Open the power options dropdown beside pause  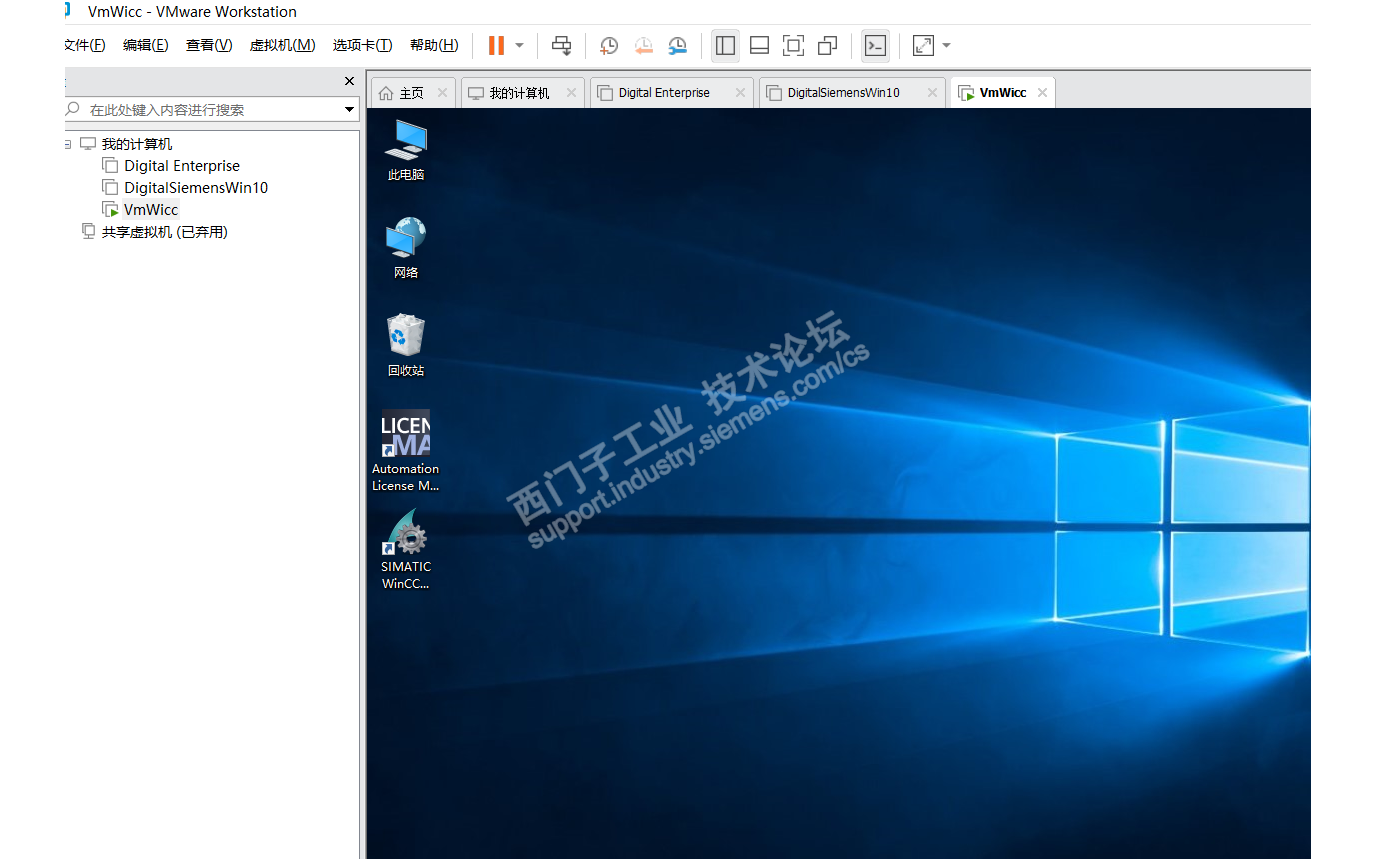[x=519, y=45]
